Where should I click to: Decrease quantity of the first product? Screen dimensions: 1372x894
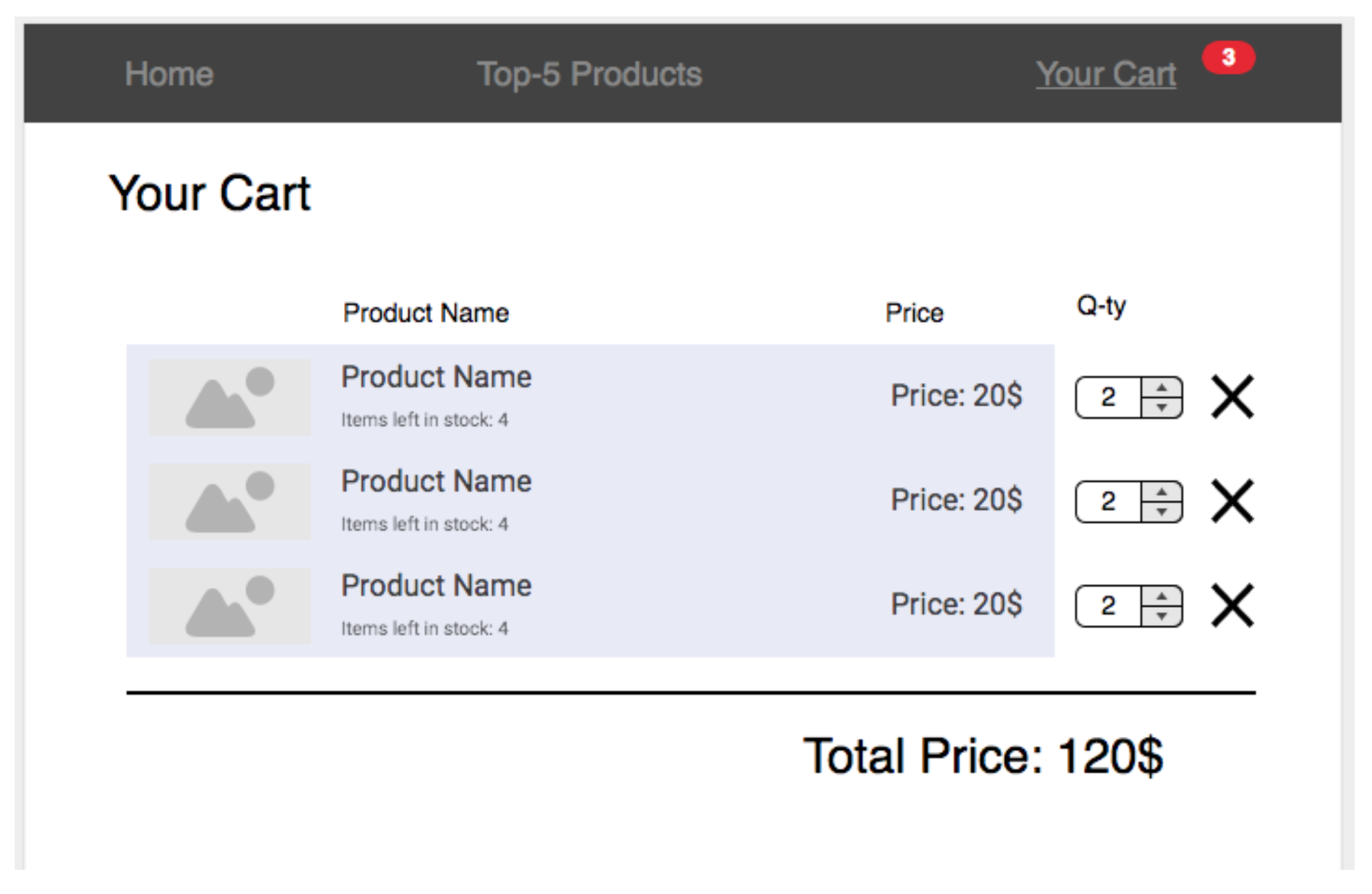[x=1161, y=407]
